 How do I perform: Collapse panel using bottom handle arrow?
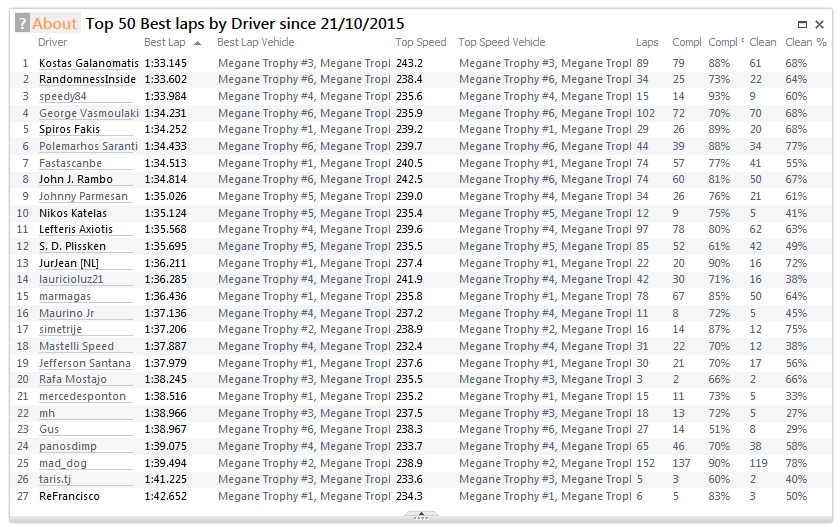(421, 515)
